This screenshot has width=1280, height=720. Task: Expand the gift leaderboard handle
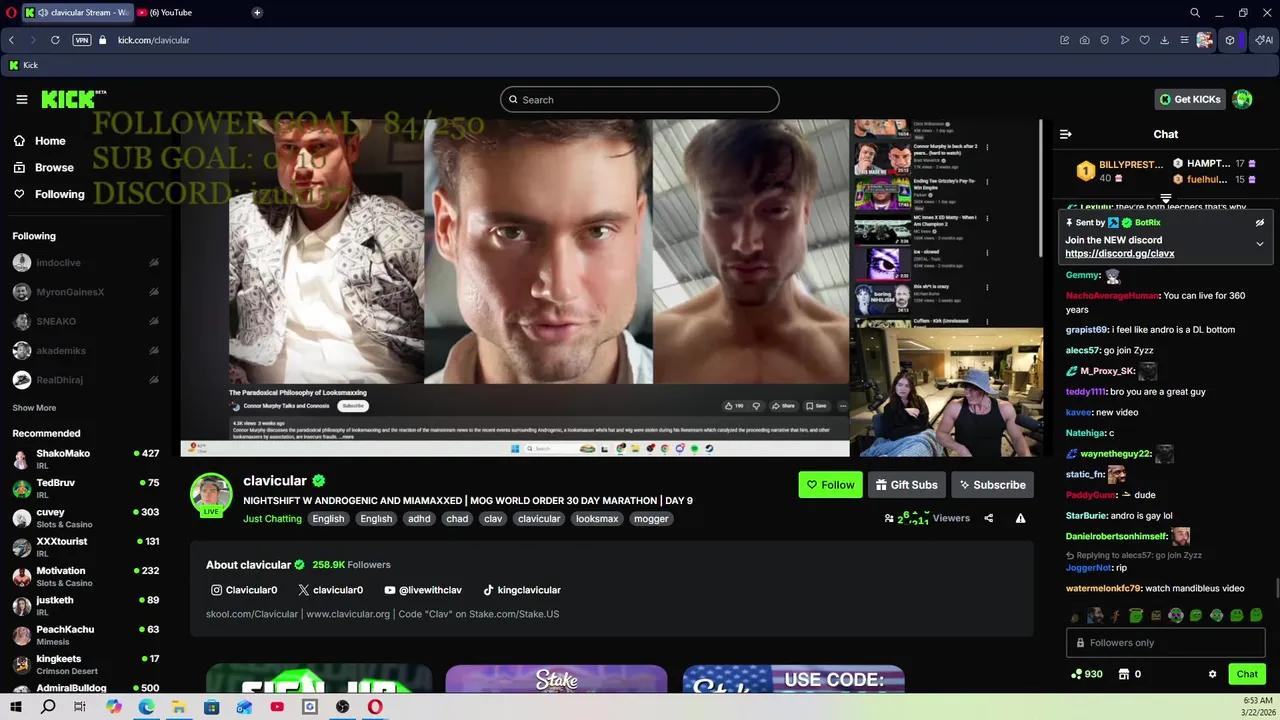click(1166, 198)
